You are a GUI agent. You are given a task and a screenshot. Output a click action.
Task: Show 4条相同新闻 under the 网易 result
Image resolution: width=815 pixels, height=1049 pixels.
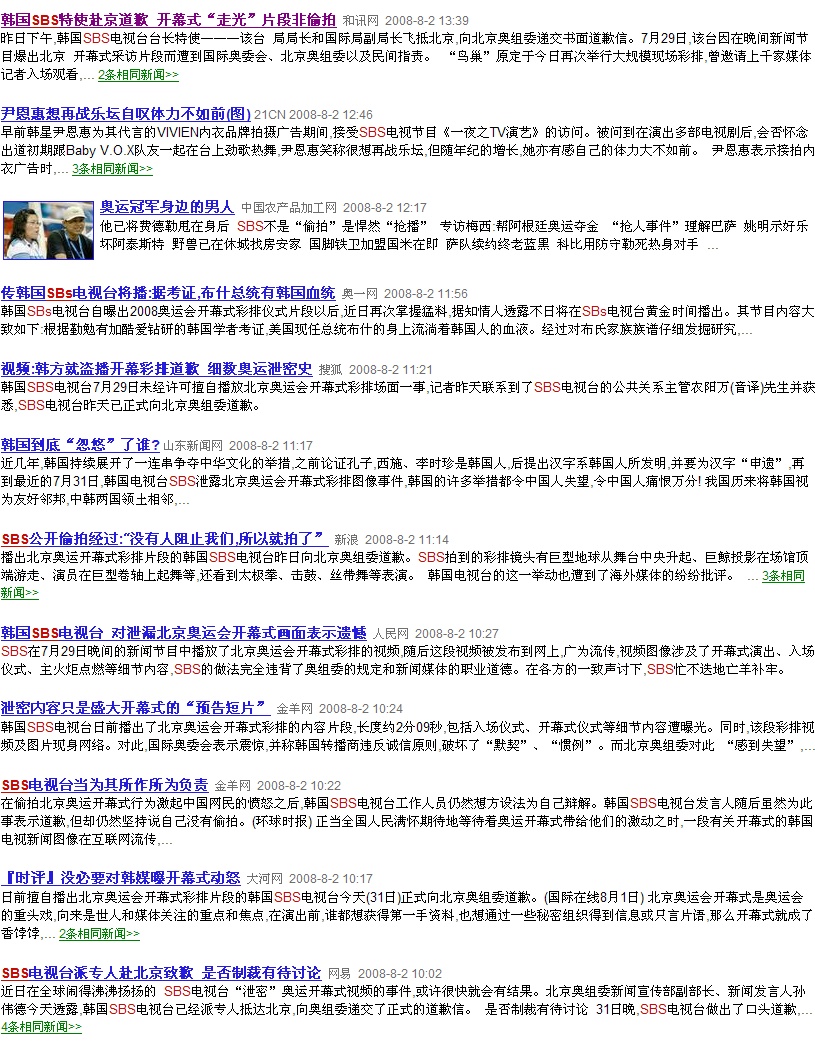pos(41,1026)
